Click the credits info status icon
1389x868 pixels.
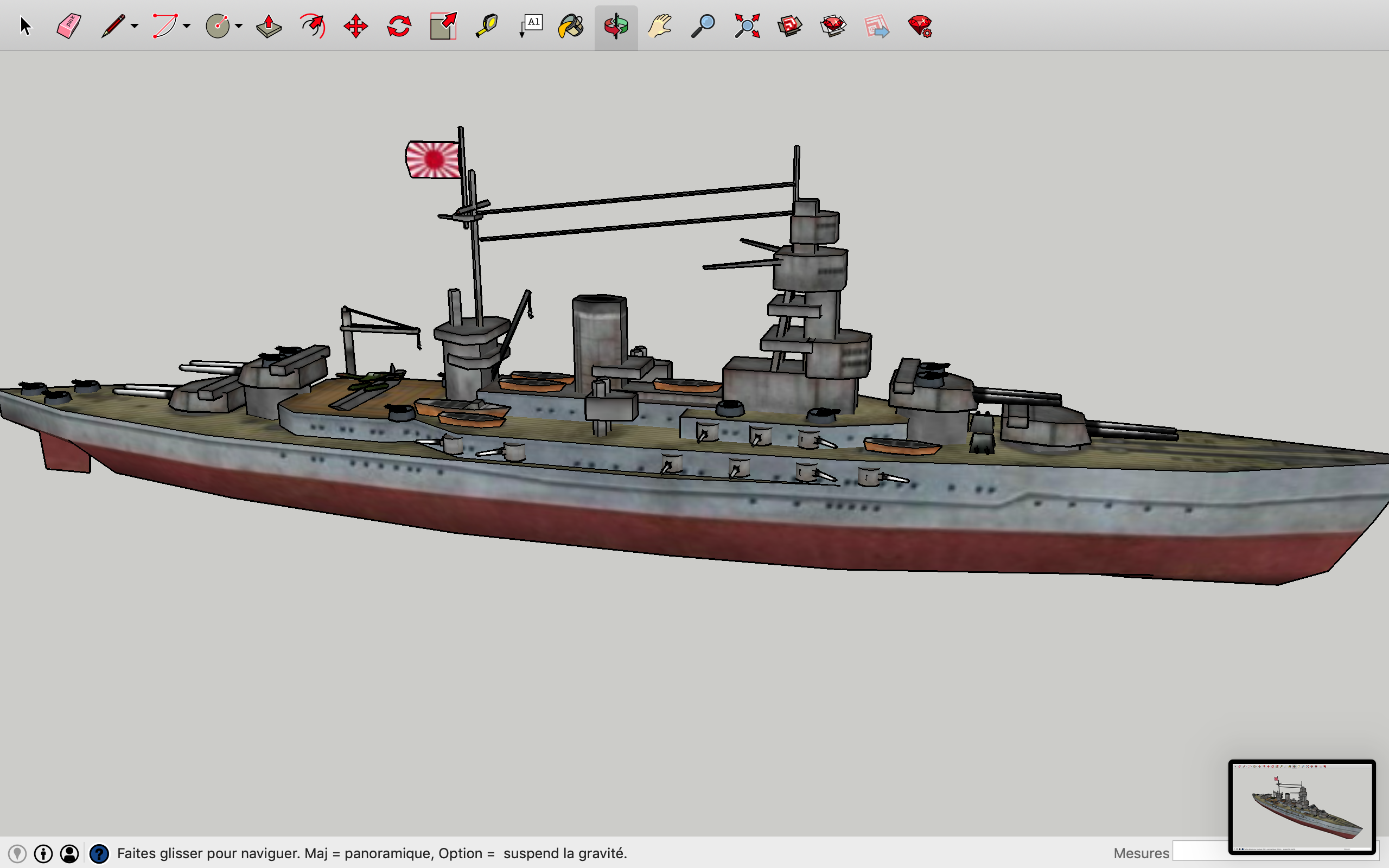(43, 854)
